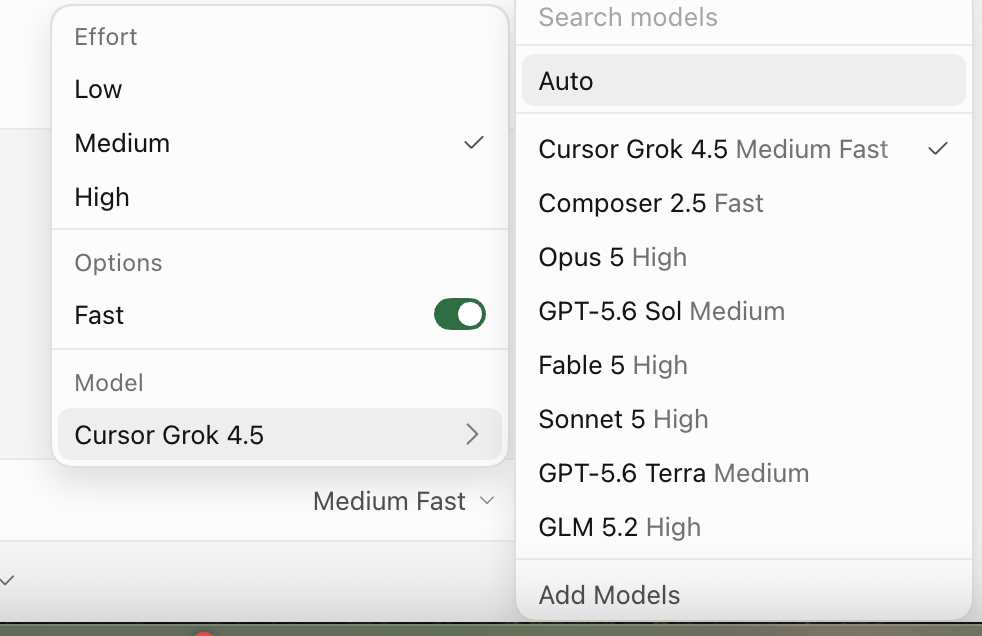The width and height of the screenshot is (982, 636).
Task: Select Opus 5 High model
Action: point(743,257)
